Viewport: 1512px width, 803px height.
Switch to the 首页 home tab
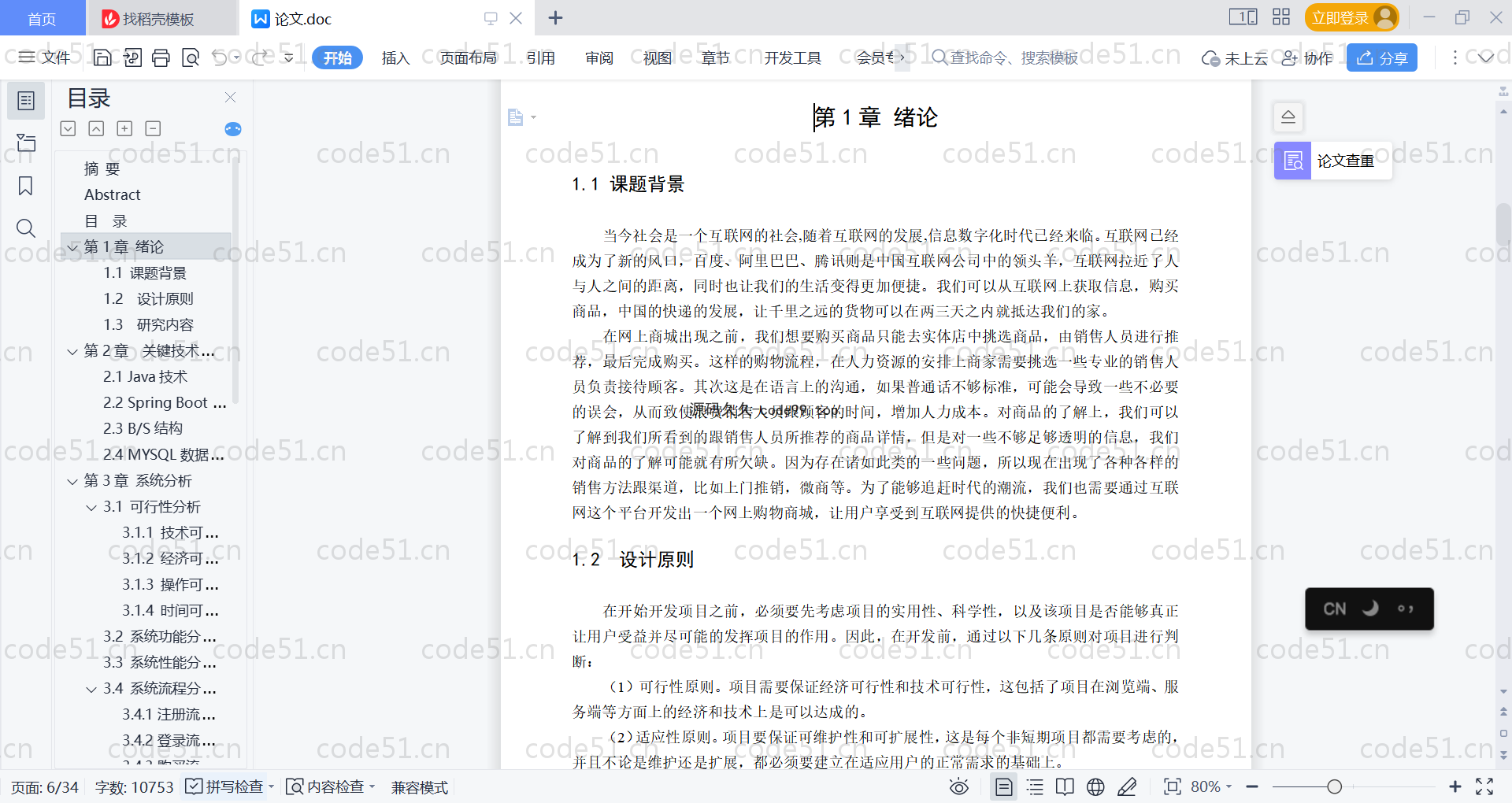(42, 18)
